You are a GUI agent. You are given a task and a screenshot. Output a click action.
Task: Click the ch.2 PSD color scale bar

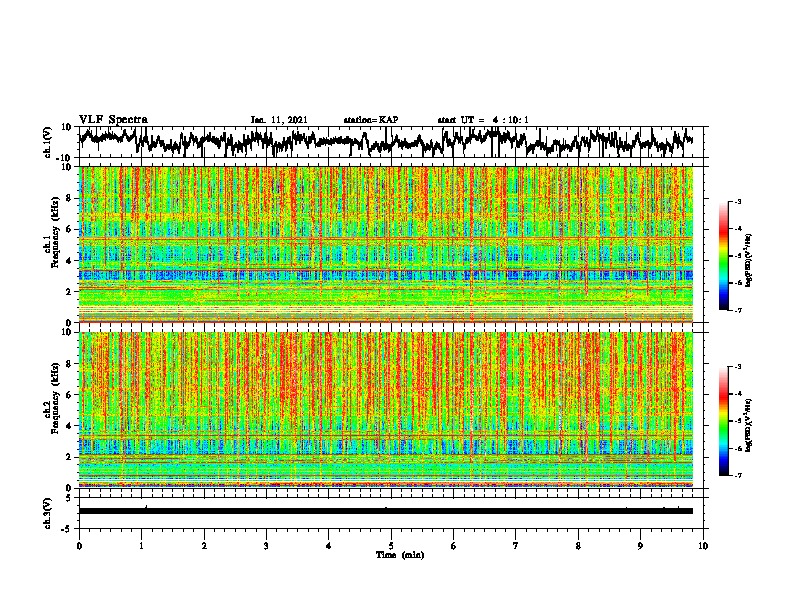[724, 421]
